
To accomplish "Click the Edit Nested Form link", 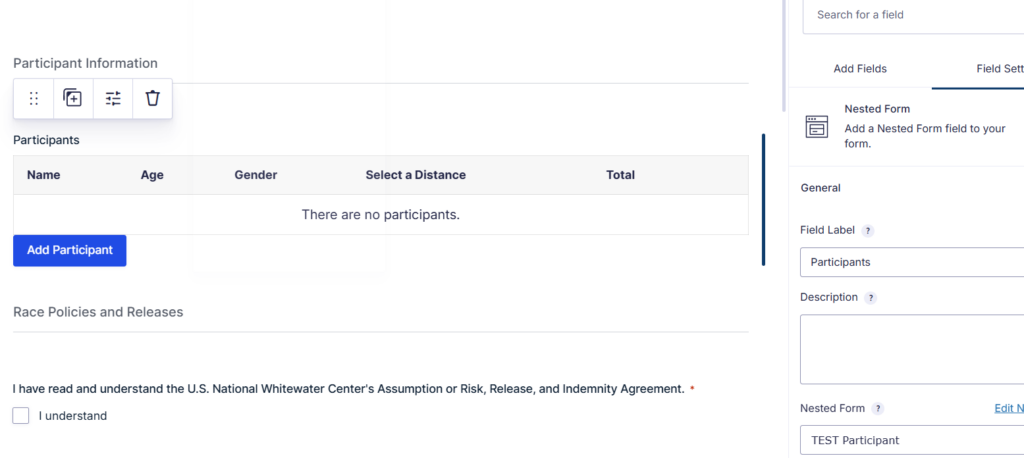I will [1007, 409].
